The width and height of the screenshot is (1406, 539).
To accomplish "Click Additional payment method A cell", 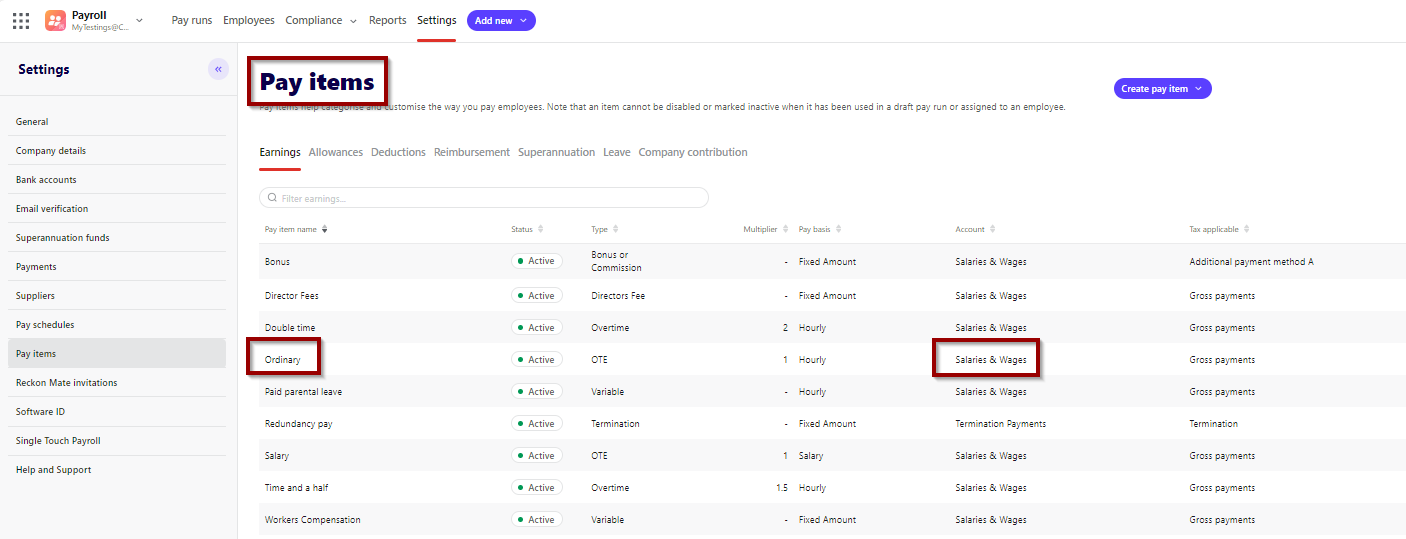I will click(1252, 262).
